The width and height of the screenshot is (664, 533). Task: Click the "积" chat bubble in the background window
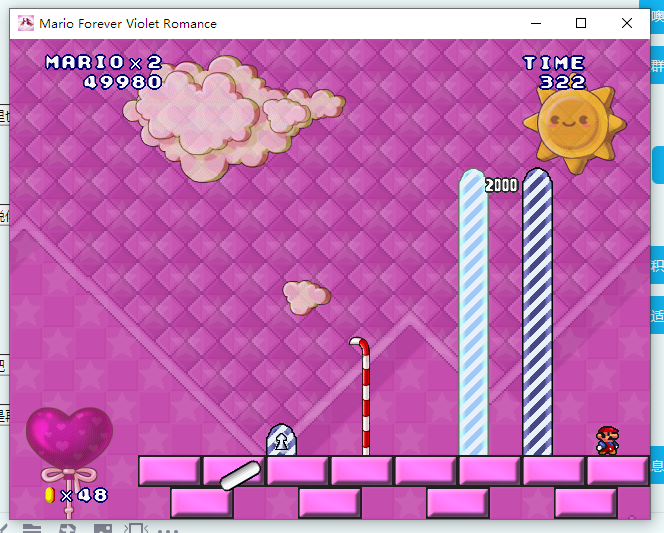click(658, 266)
